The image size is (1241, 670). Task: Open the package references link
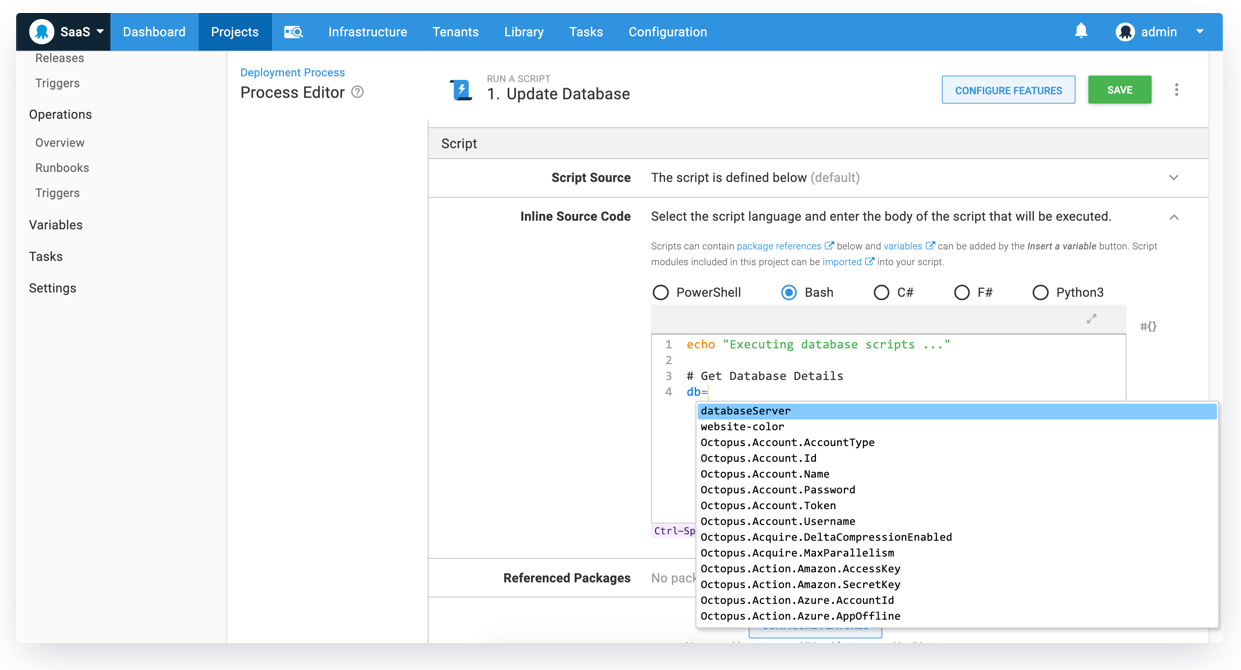pos(780,245)
